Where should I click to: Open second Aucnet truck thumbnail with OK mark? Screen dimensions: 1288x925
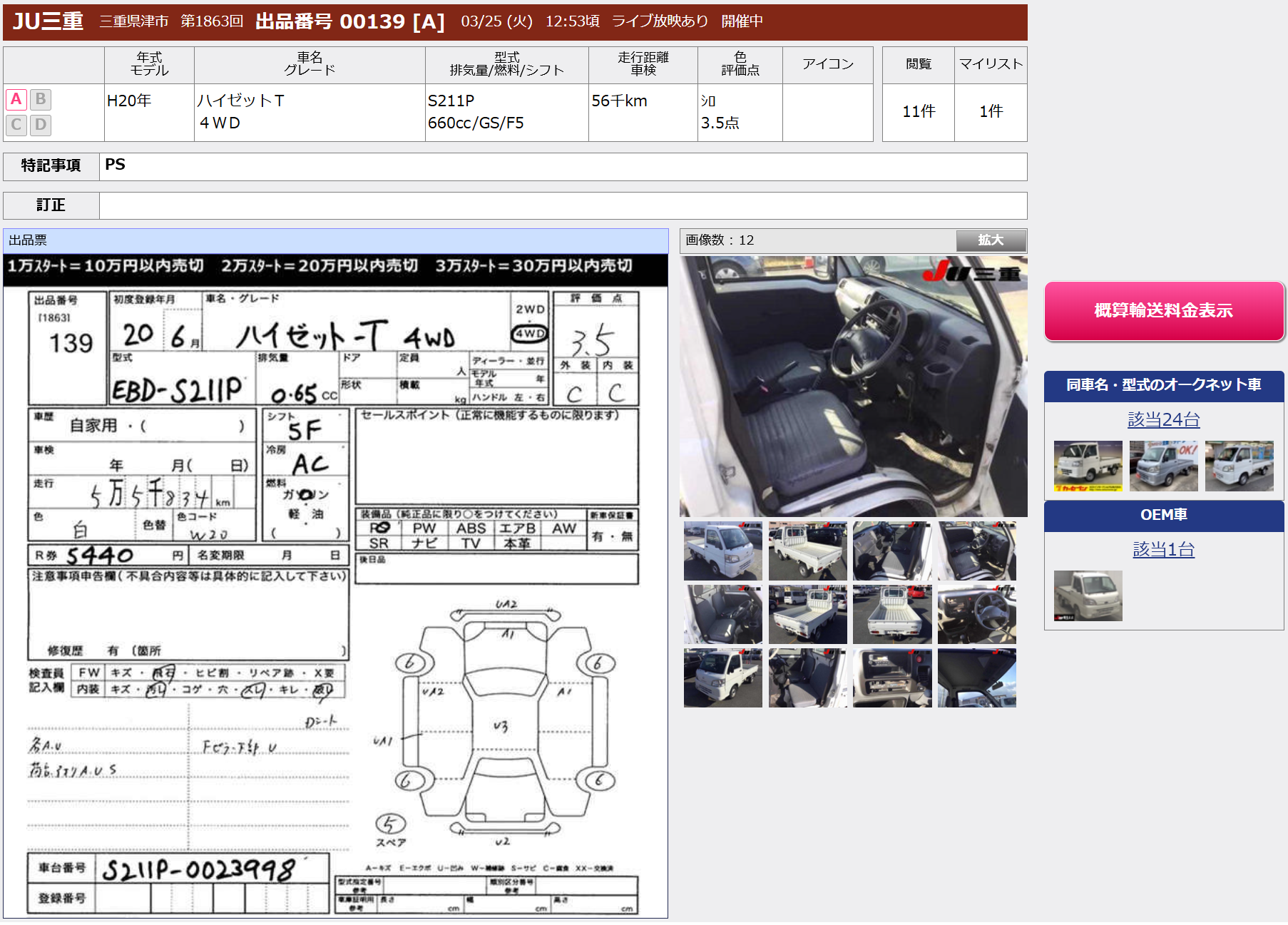1163,466
